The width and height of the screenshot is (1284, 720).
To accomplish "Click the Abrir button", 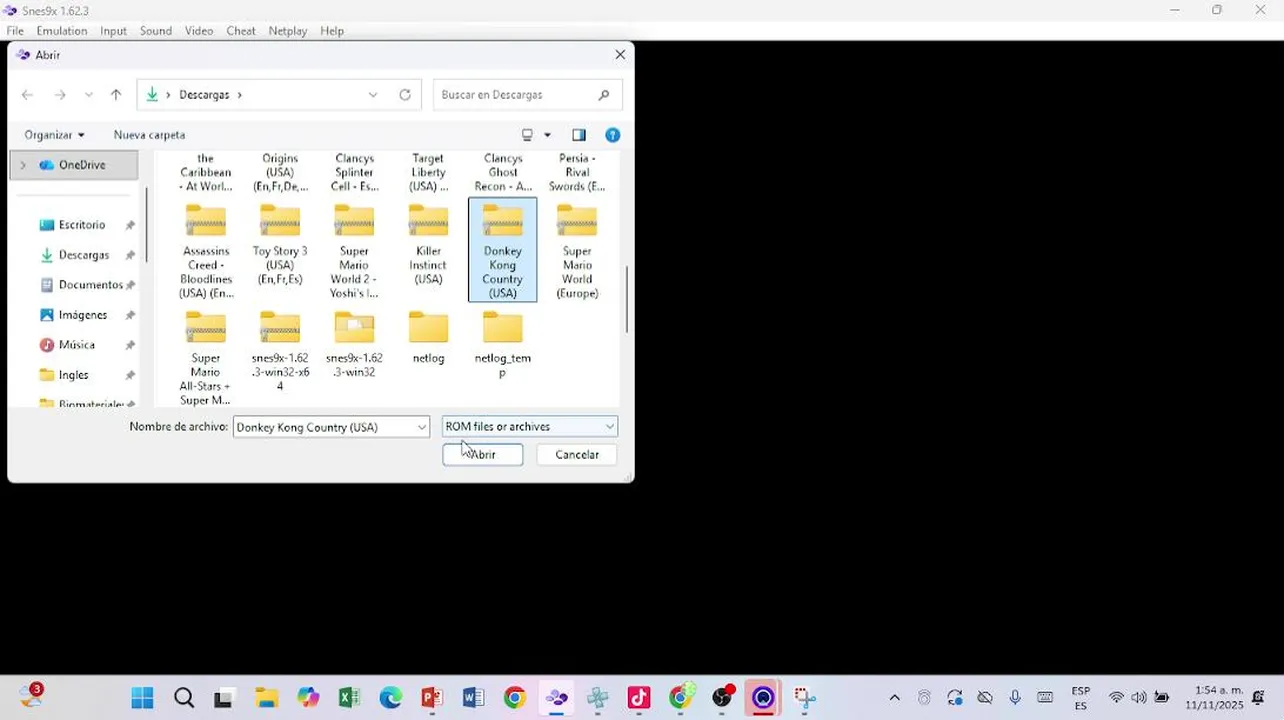I will pyautogui.click(x=483, y=455).
